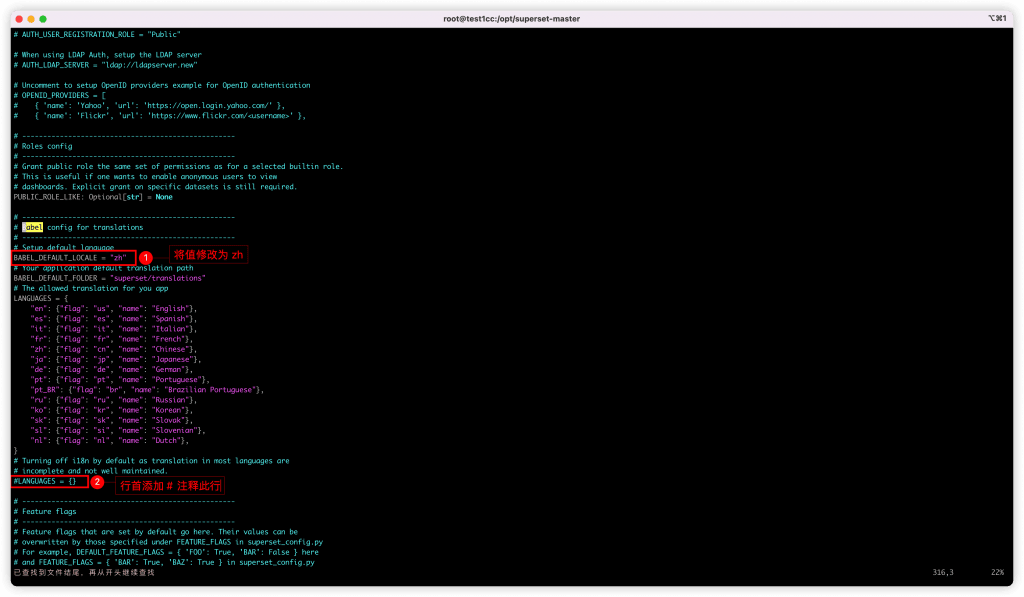Image resolution: width=1024 pixels, height=597 pixels.
Task: Click the yellow minimize window button
Action: click(x=31, y=19)
